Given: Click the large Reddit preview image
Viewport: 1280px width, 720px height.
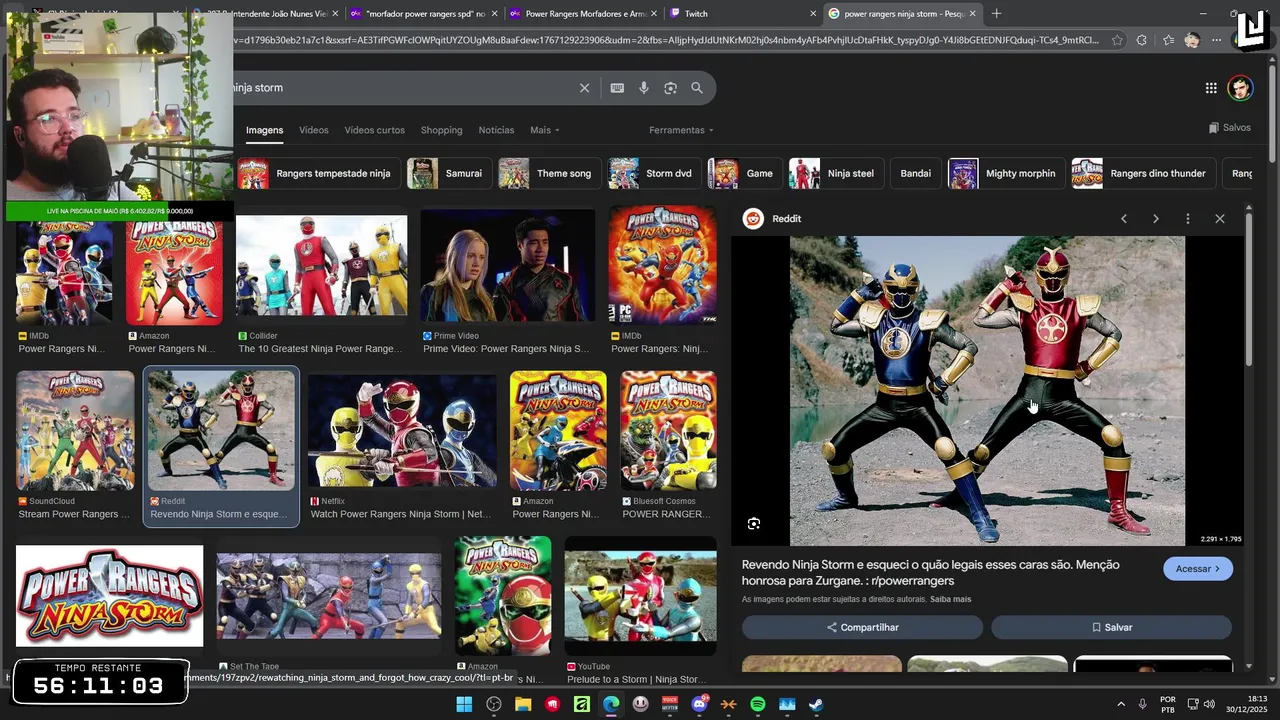Looking at the screenshot, I should tap(987, 391).
